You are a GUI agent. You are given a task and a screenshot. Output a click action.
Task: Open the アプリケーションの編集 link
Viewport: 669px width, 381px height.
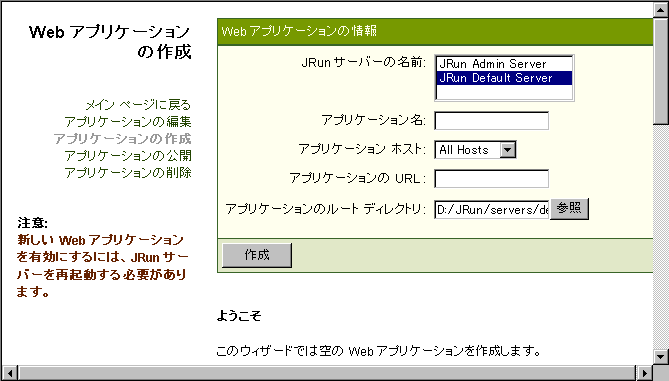(x=128, y=122)
